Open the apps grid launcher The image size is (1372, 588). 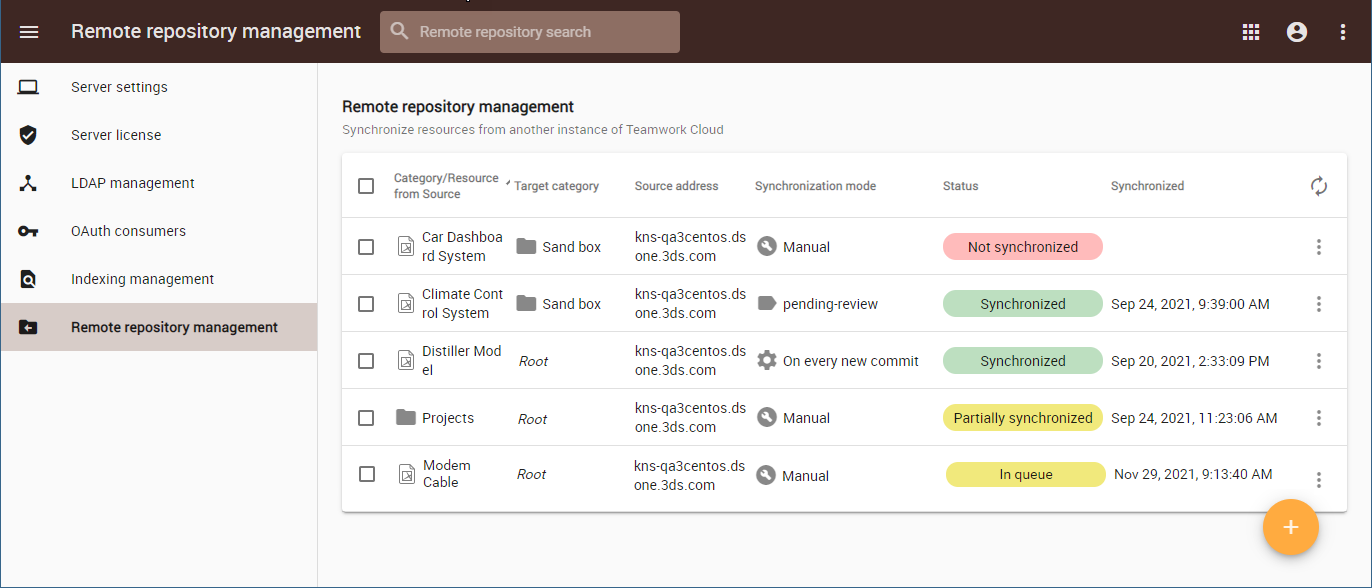[x=1251, y=32]
